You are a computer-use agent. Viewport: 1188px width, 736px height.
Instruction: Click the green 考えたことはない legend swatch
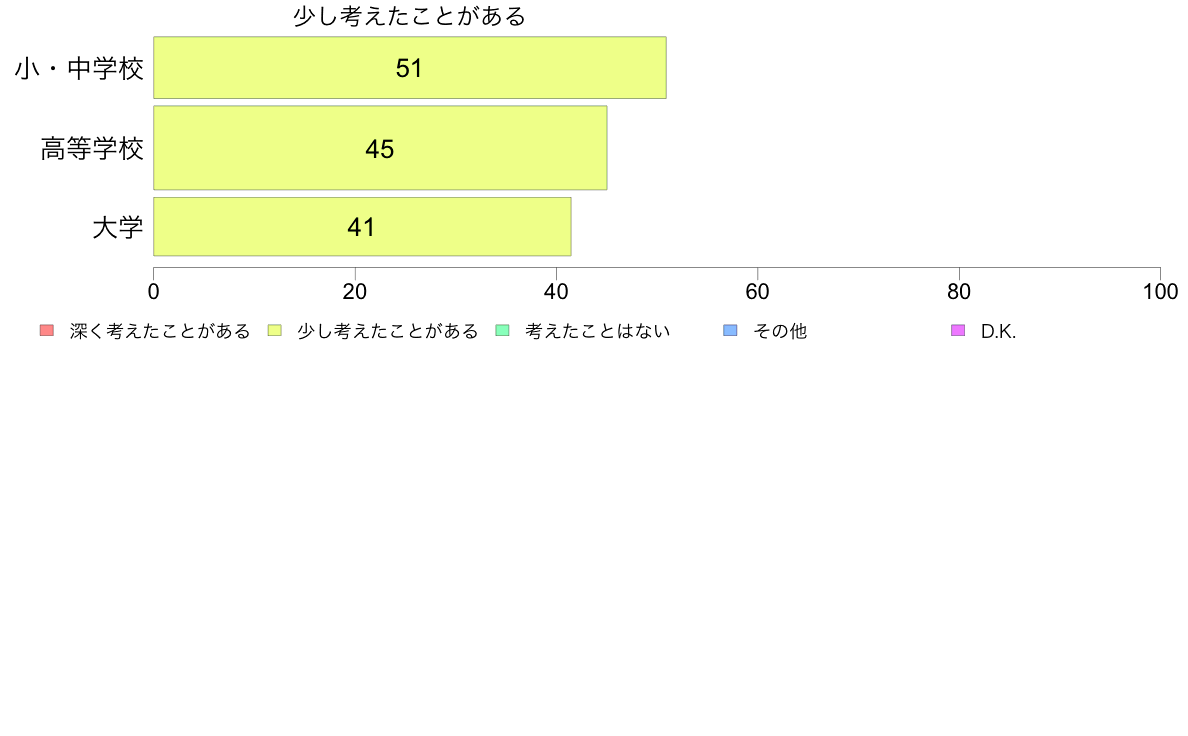[502, 330]
